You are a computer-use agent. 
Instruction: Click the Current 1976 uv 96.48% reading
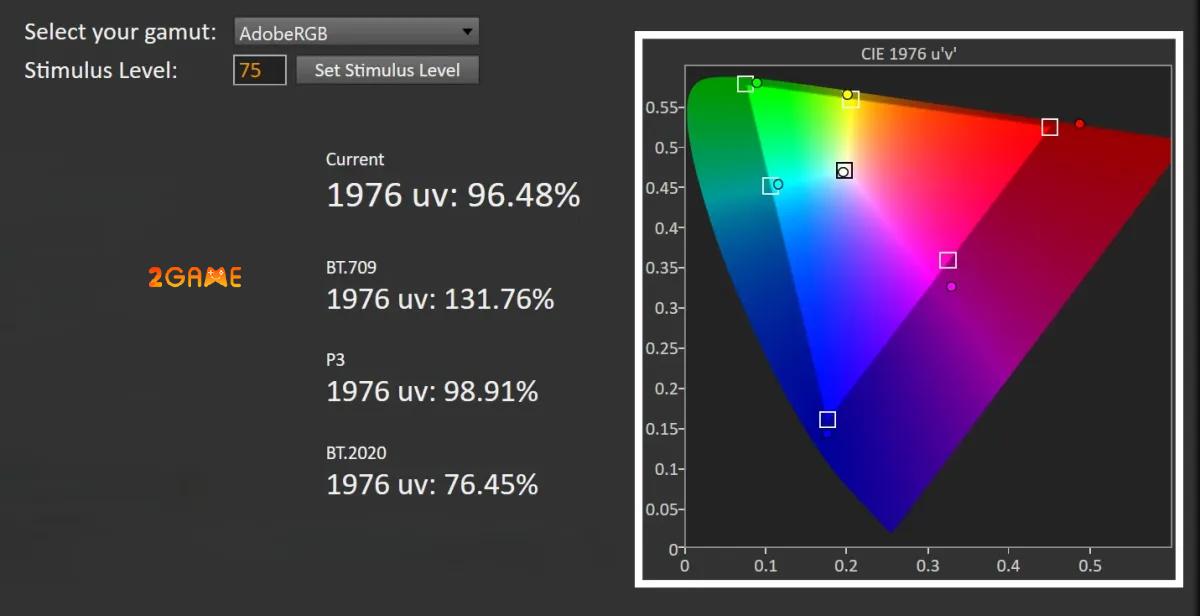point(453,195)
